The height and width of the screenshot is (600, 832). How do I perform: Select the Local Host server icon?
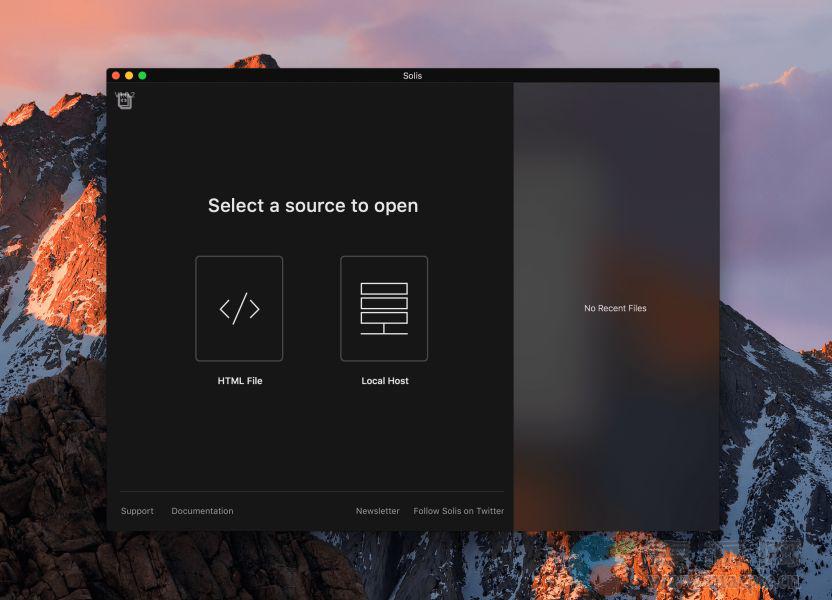[384, 308]
